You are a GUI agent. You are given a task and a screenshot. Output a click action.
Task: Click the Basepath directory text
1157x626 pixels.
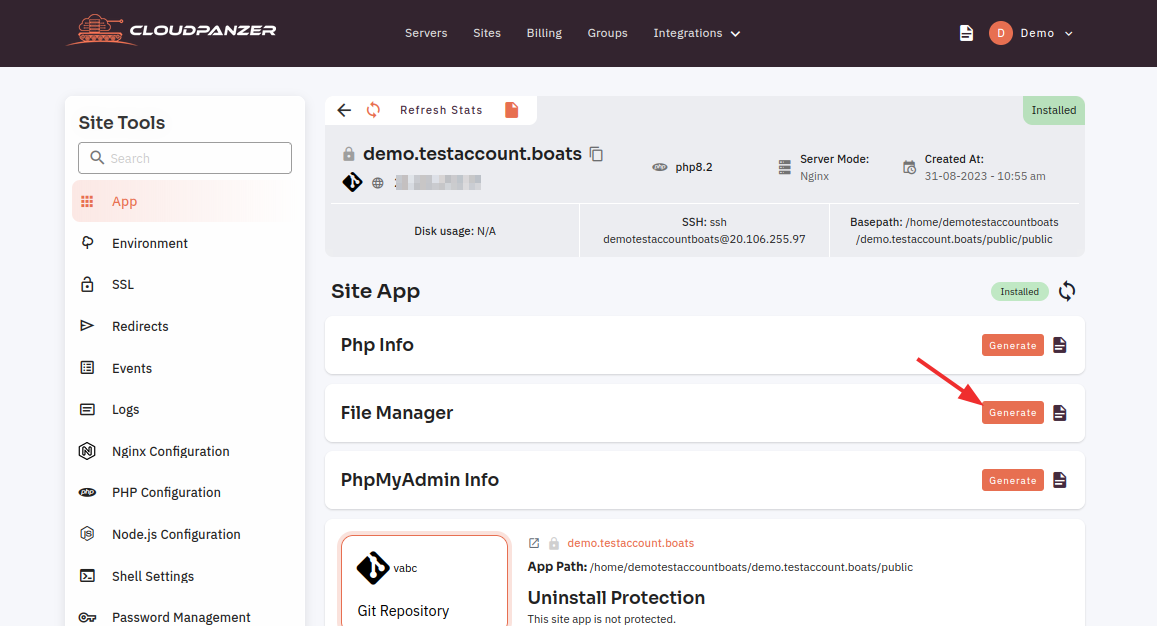click(x=954, y=230)
